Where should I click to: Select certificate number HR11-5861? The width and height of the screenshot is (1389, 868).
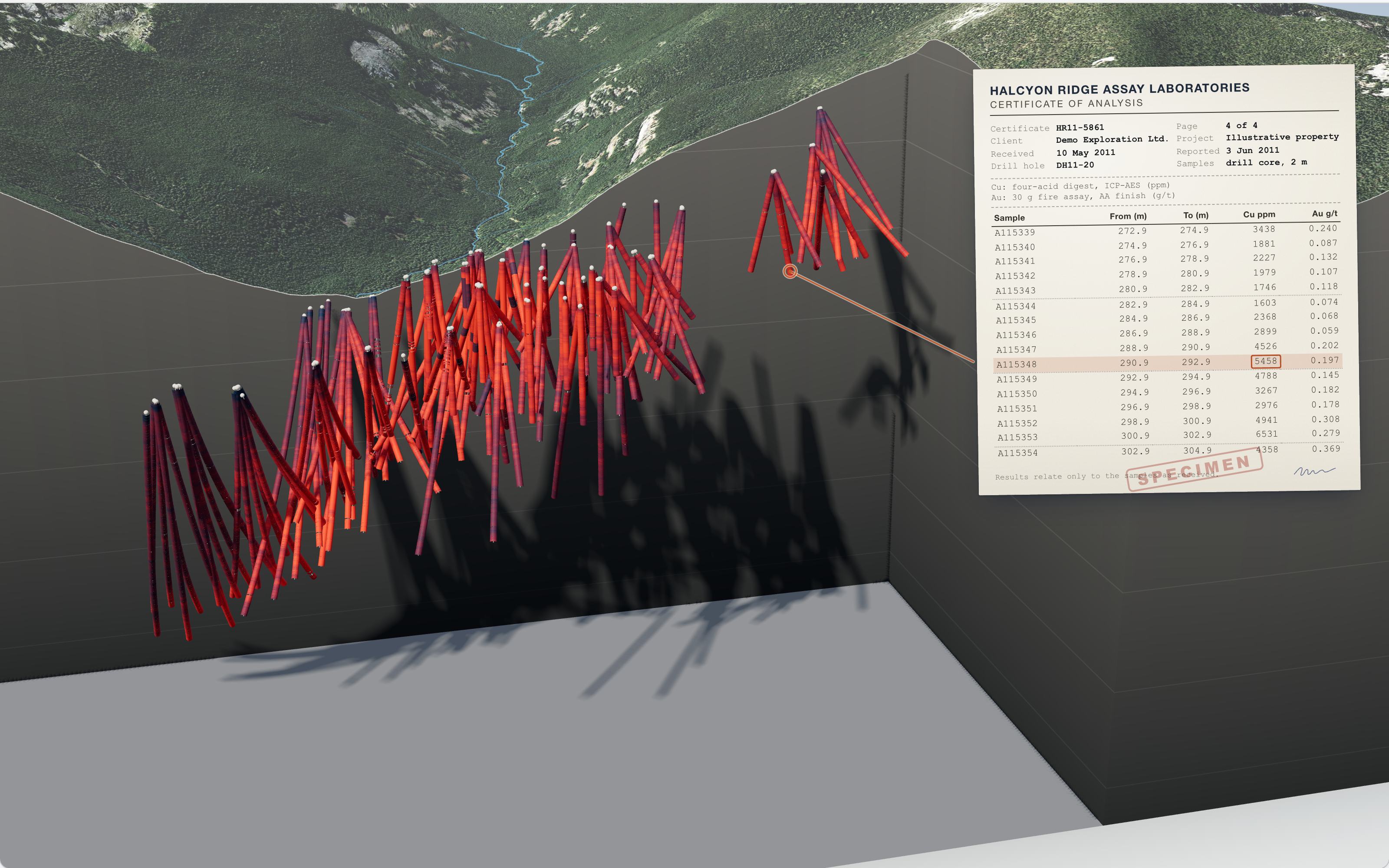click(1080, 128)
